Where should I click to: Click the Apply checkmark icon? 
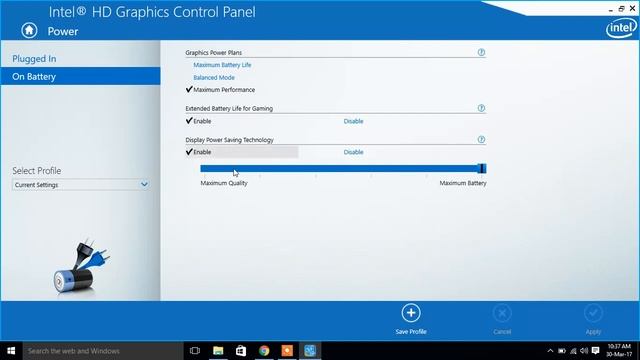593,313
